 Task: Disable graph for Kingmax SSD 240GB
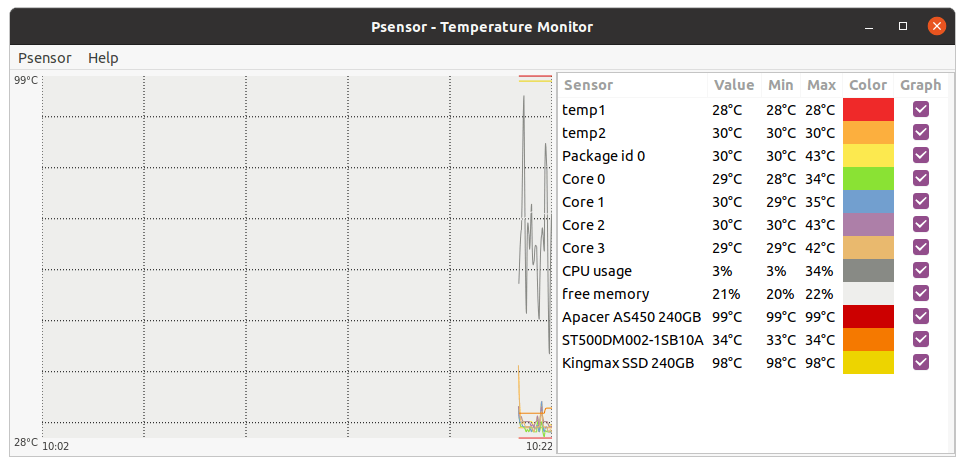(921, 362)
